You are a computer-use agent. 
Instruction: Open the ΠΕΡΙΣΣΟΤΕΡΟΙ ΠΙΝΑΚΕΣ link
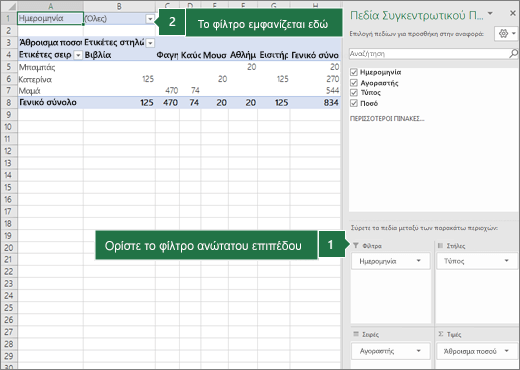click(387, 119)
